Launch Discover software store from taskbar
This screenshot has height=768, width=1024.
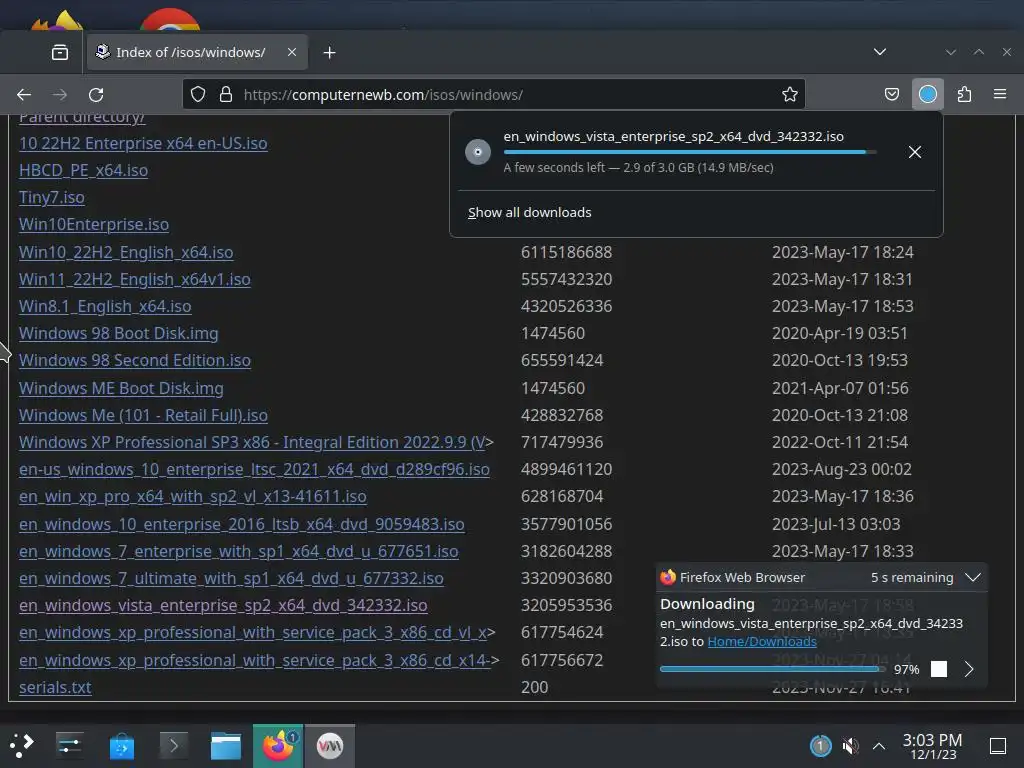pos(121,745)
